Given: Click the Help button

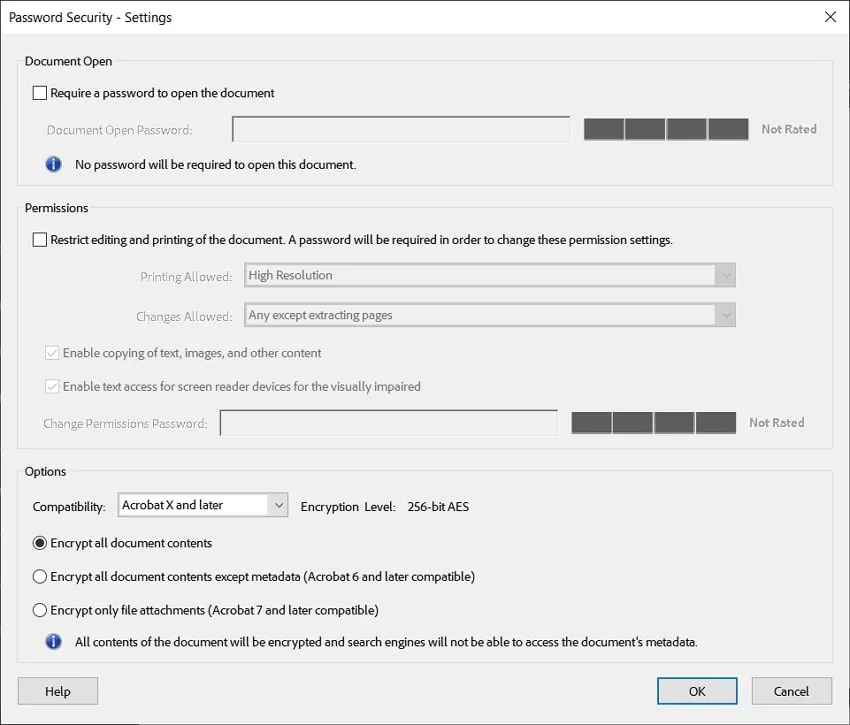Looking at the screenshot, I should (57, 690).
